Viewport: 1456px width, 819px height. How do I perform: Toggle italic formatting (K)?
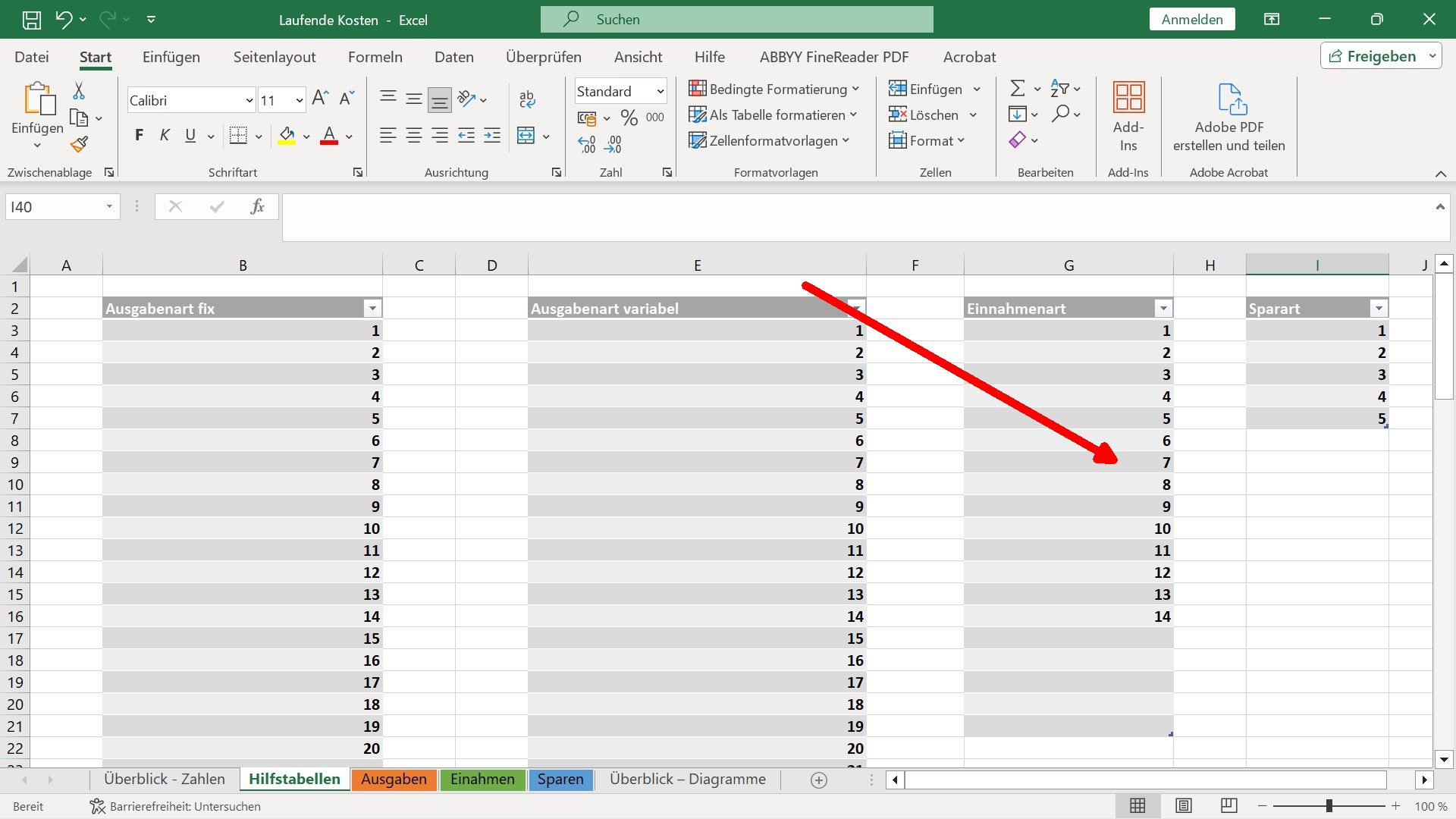click(165, 136)
